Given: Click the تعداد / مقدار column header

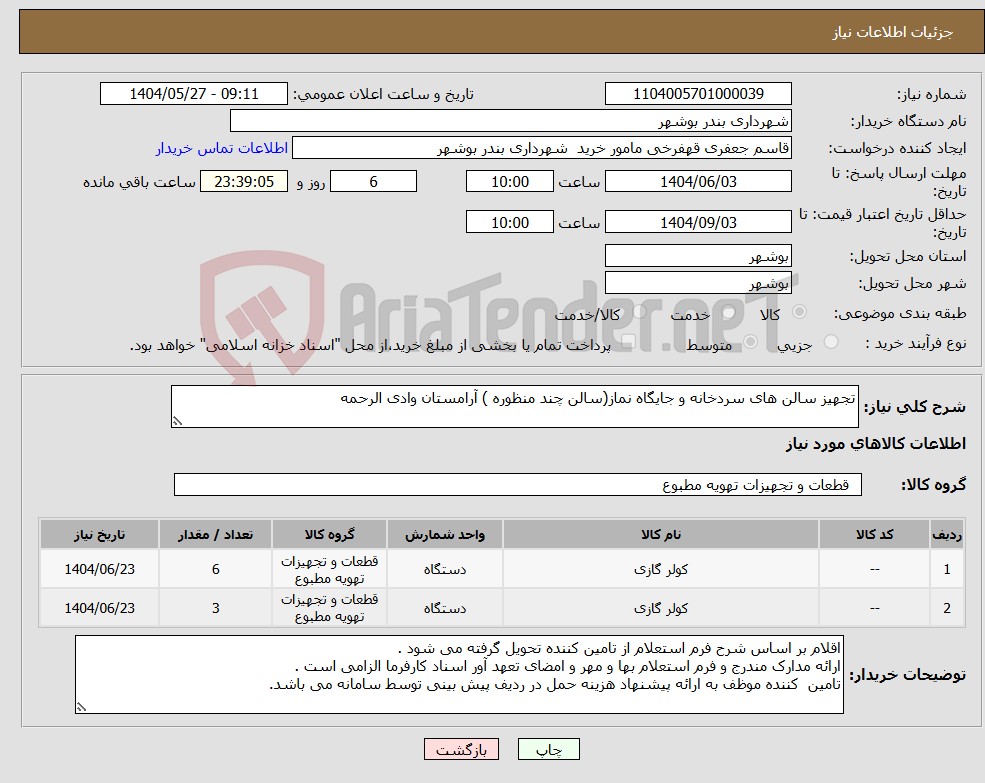Looking at the screenshot, I should point(215,534).
